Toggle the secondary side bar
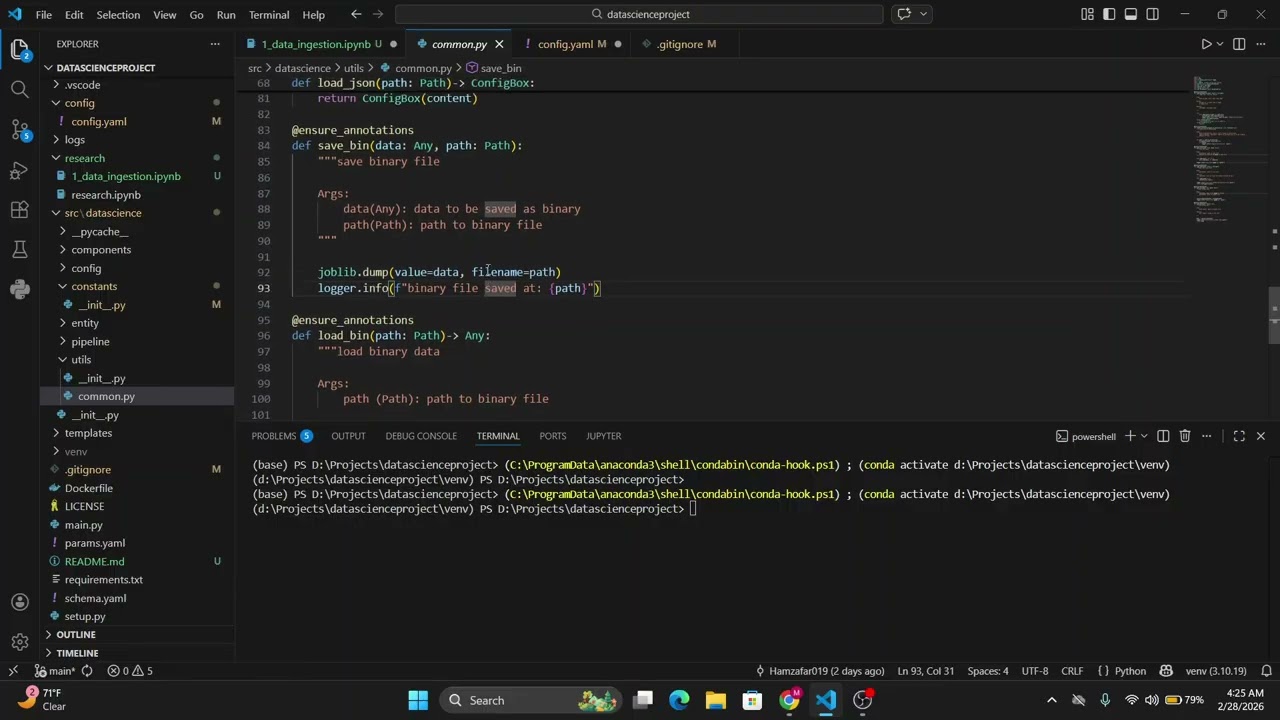The height and width of the screenshot is (720, 1280). tap(1153, 14)
